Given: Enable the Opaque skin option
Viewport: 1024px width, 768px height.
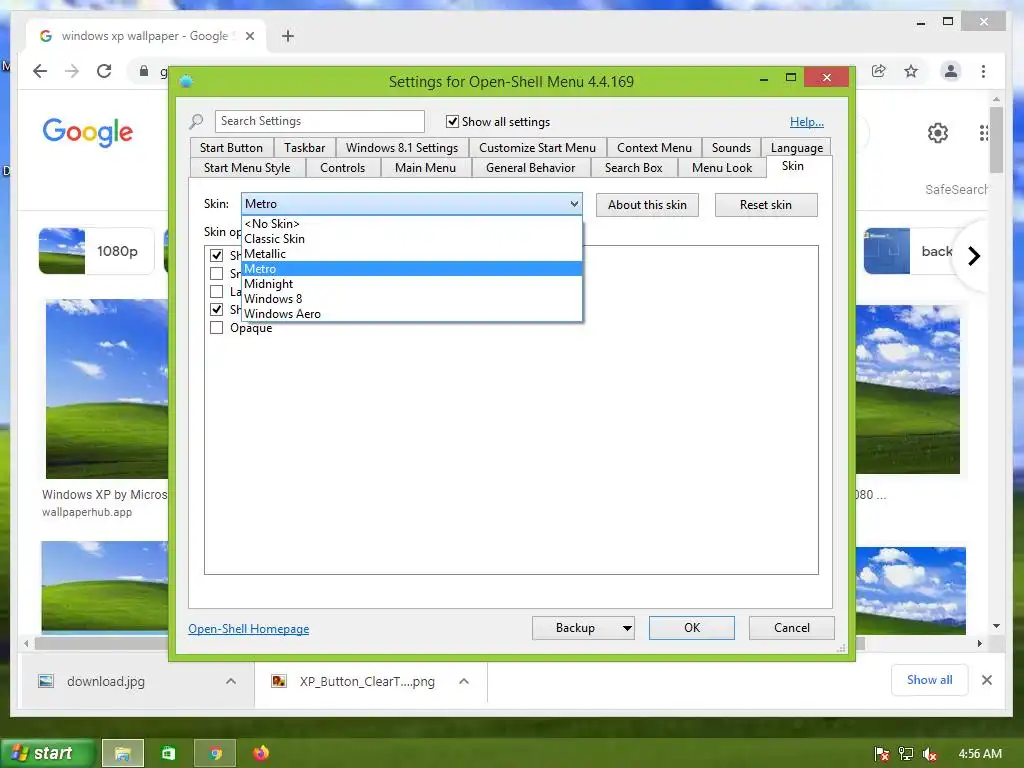Looking at the screenshot, I should click(216, 327).
